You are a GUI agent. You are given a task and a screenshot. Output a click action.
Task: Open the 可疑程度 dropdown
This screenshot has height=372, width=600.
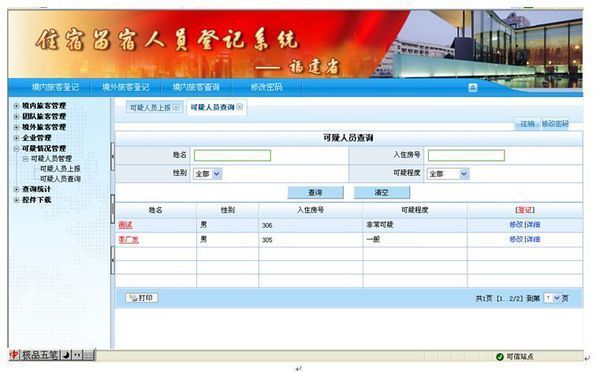tap(448, 174)
